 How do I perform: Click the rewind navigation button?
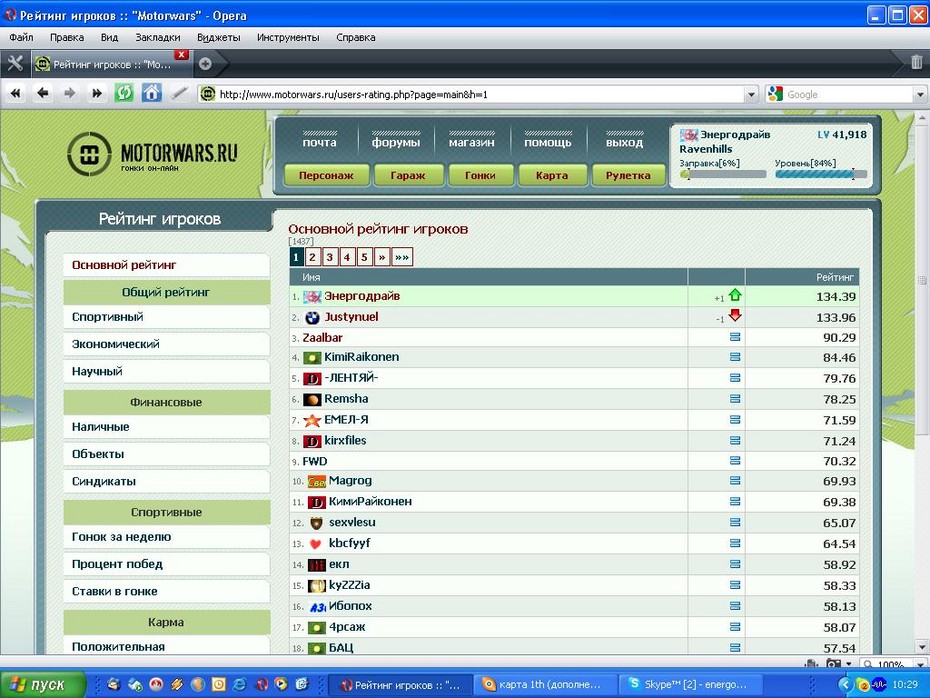coord(15,93)
